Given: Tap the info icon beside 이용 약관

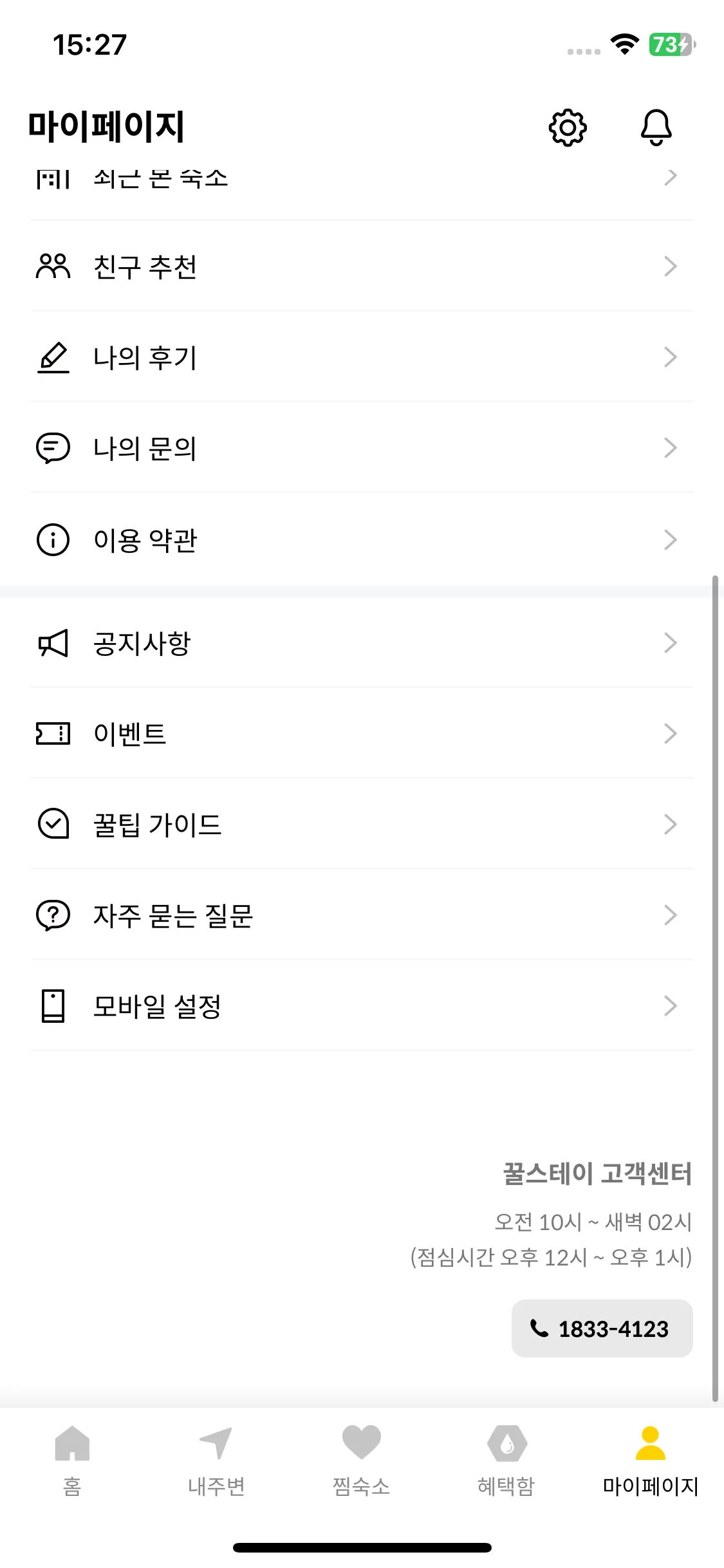Looking at the screenshot, I should coord(53,539).
